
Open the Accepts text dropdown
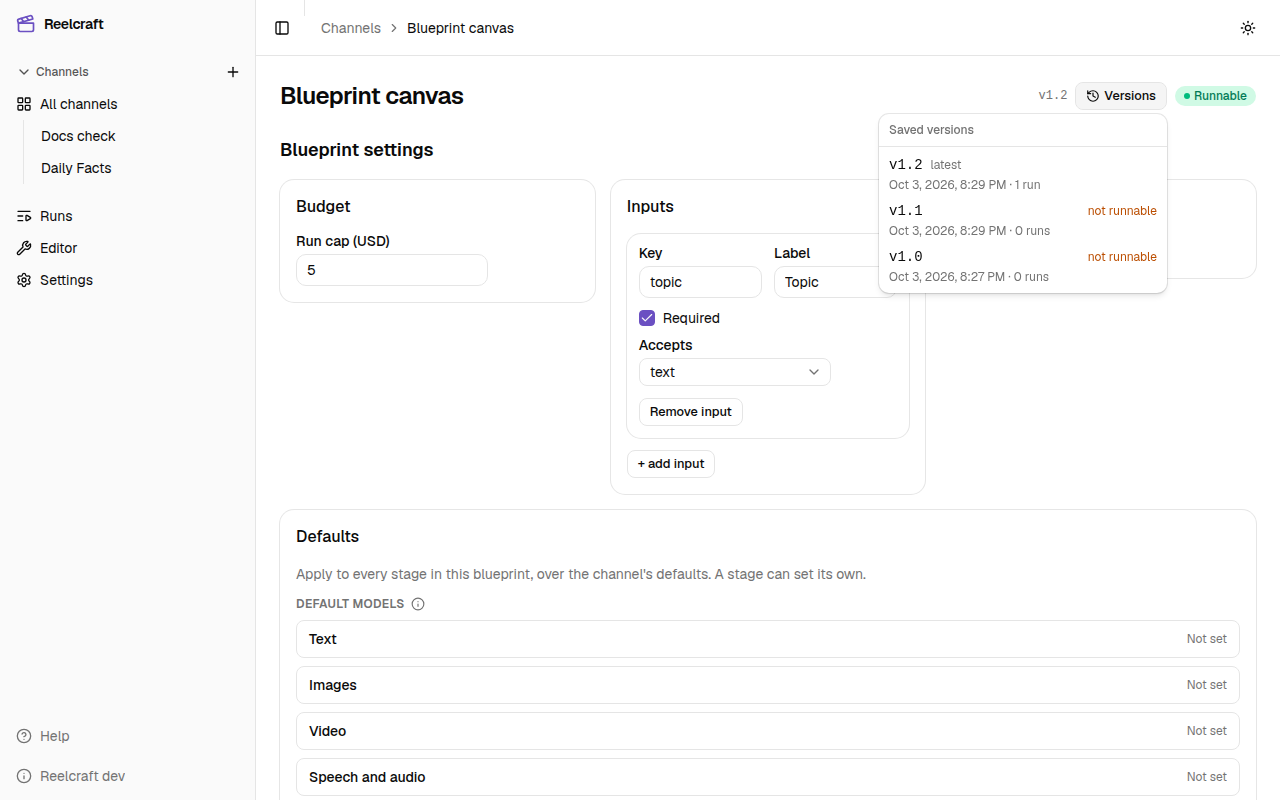[x=735, y=372]
